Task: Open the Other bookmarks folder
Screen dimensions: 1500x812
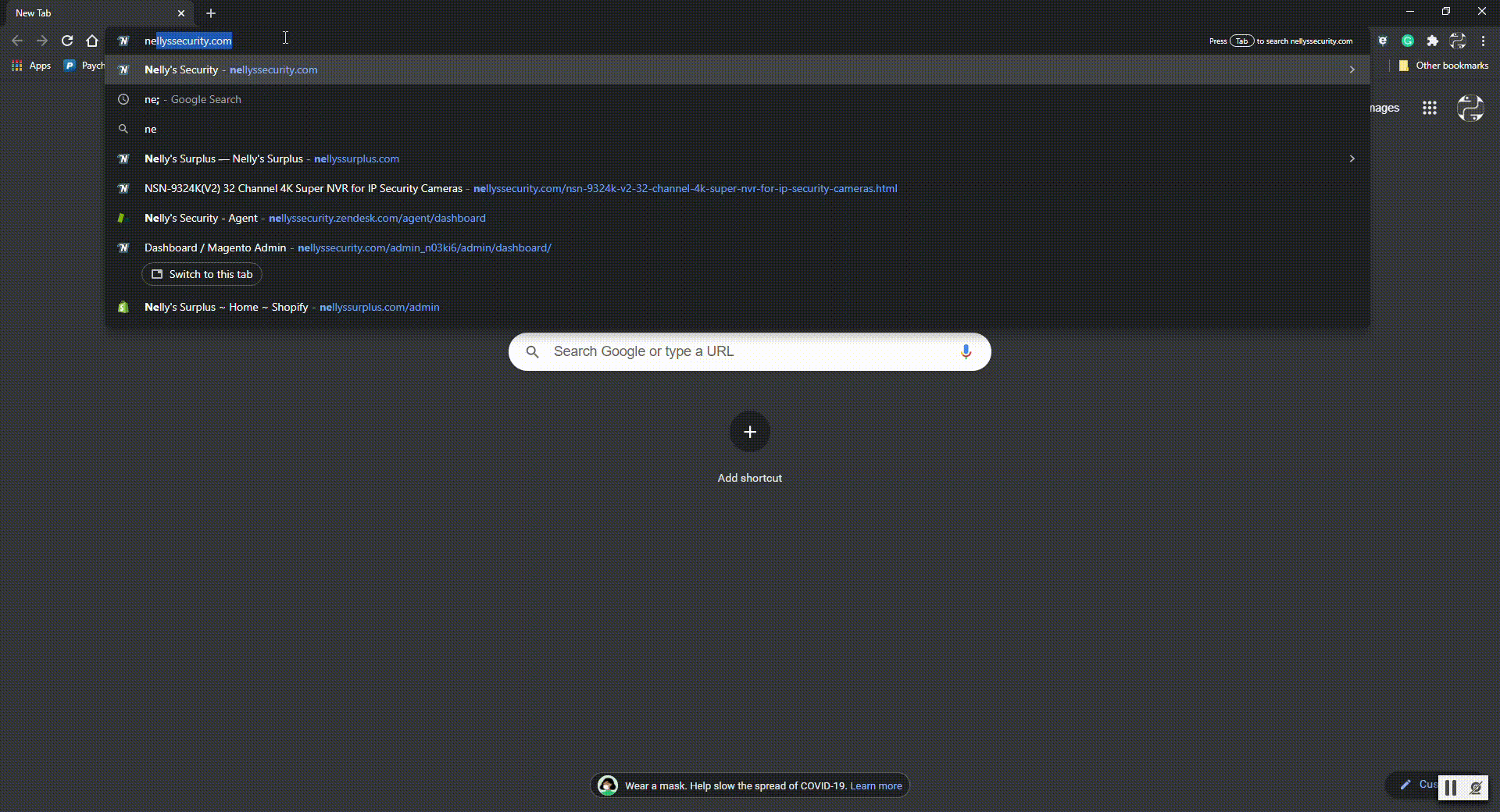Action: (x=1444, y=66)
